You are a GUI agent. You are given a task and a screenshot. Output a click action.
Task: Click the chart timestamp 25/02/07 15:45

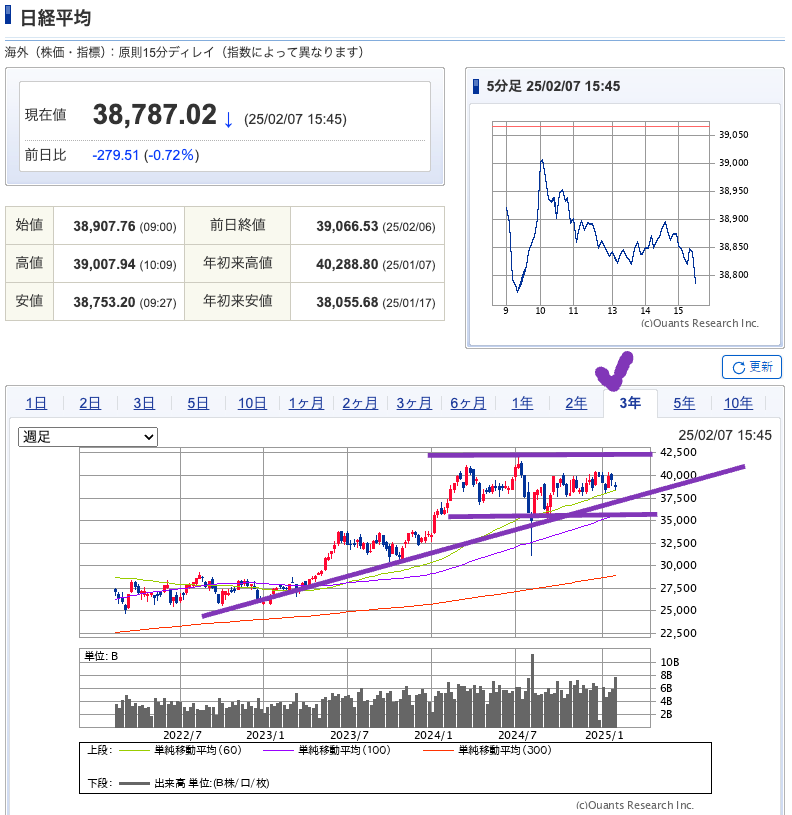tap(725, 435)
